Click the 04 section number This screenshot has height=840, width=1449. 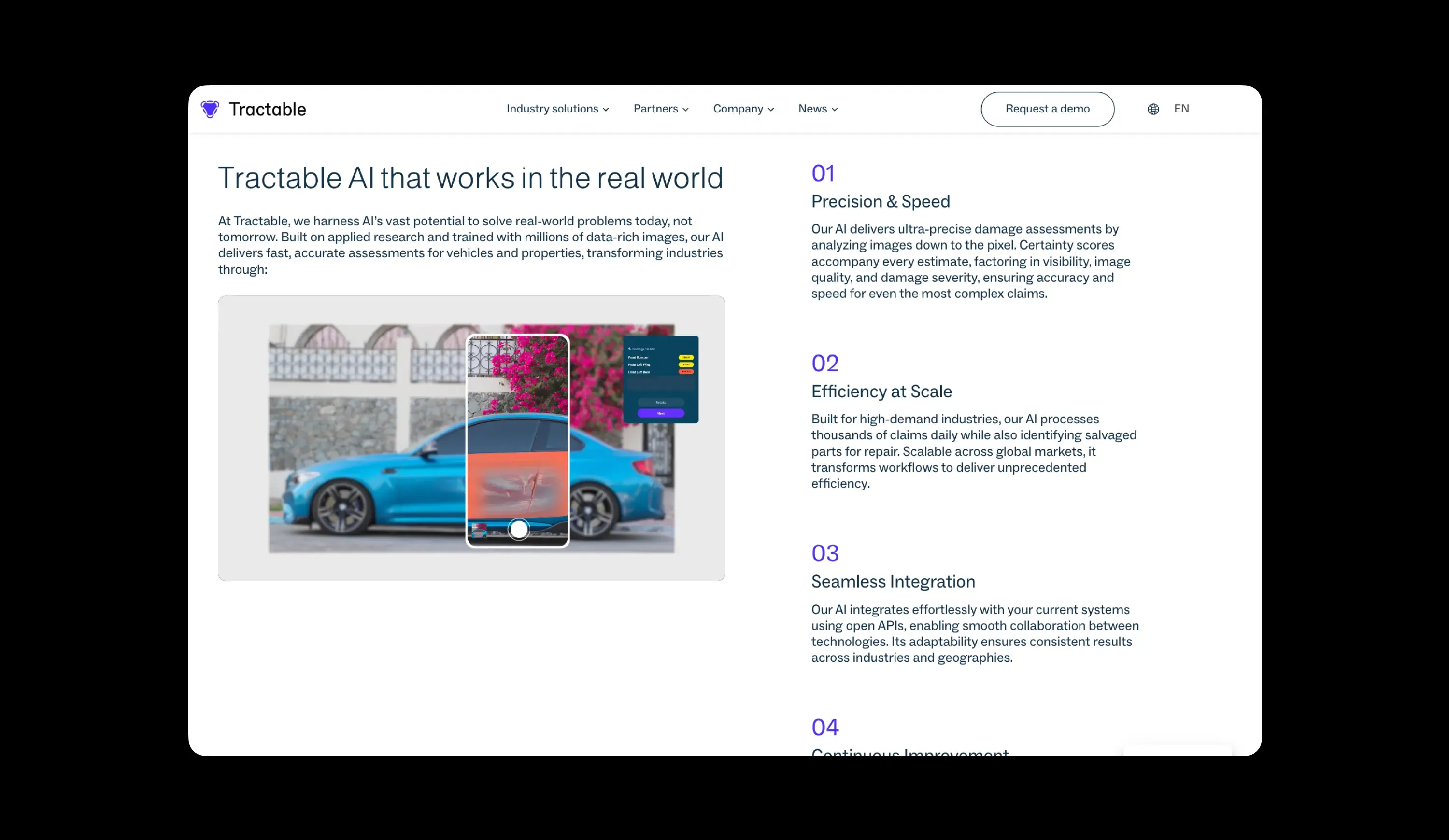coord(824,728)
